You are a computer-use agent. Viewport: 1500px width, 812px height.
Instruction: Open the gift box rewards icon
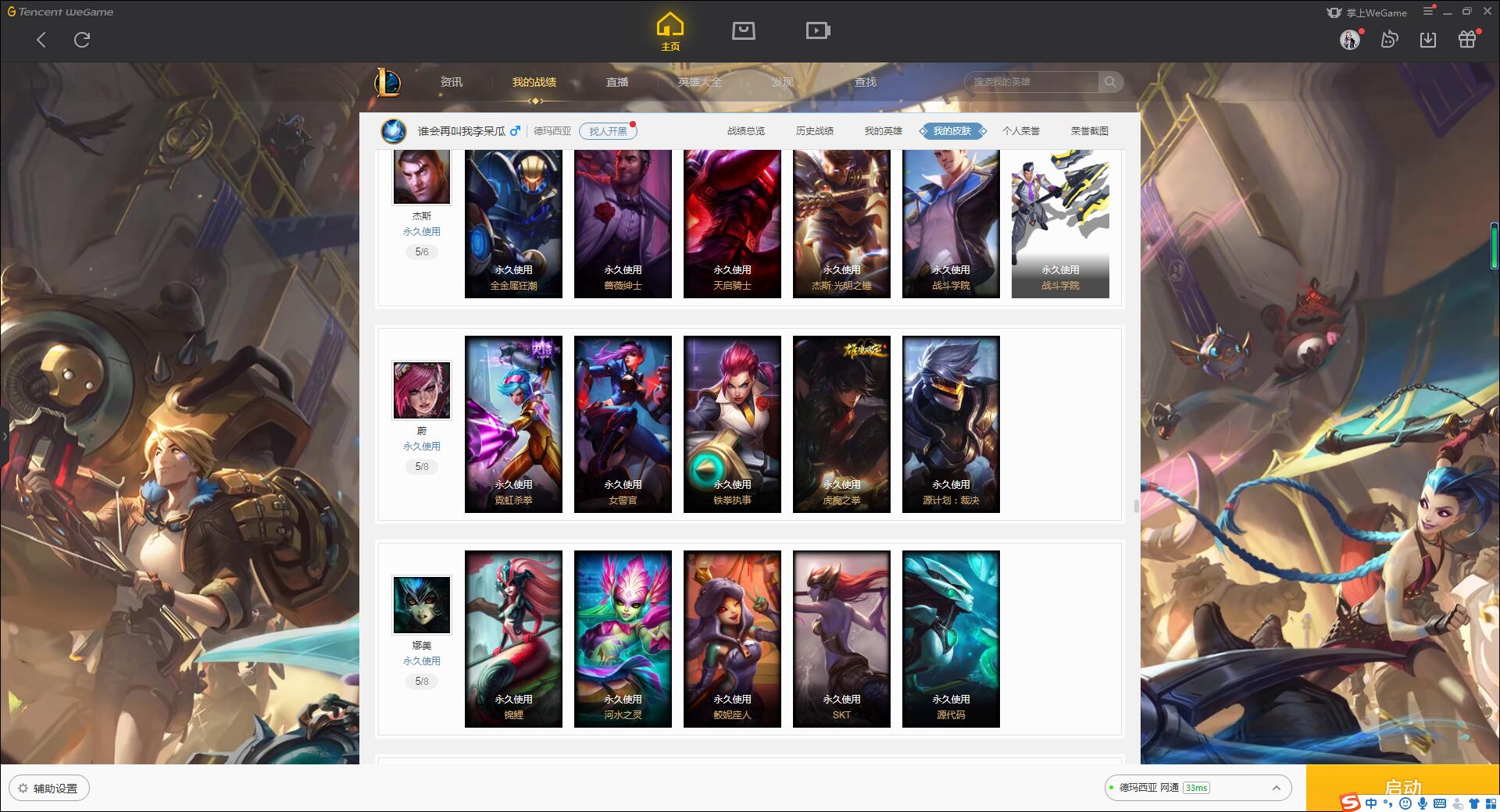tap(1467, 39)
